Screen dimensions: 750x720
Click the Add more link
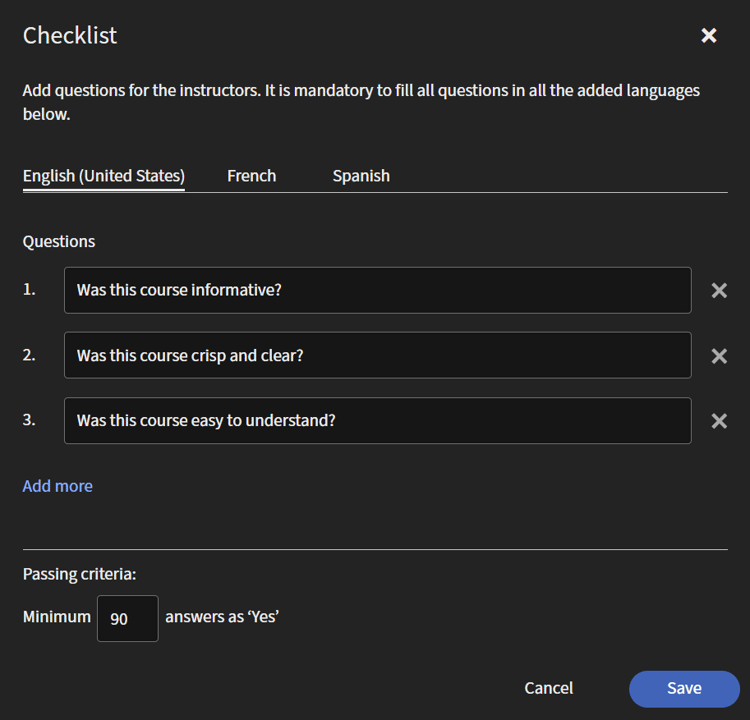[58, 486]
